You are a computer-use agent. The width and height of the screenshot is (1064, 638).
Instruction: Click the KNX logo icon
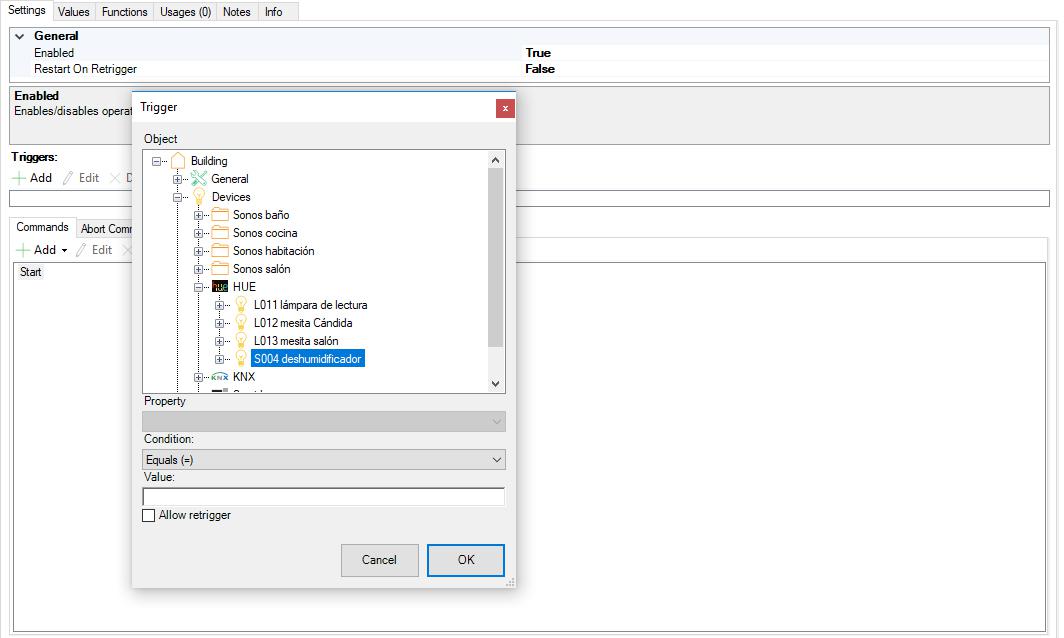pyautogui.click(x=220, y=377)
